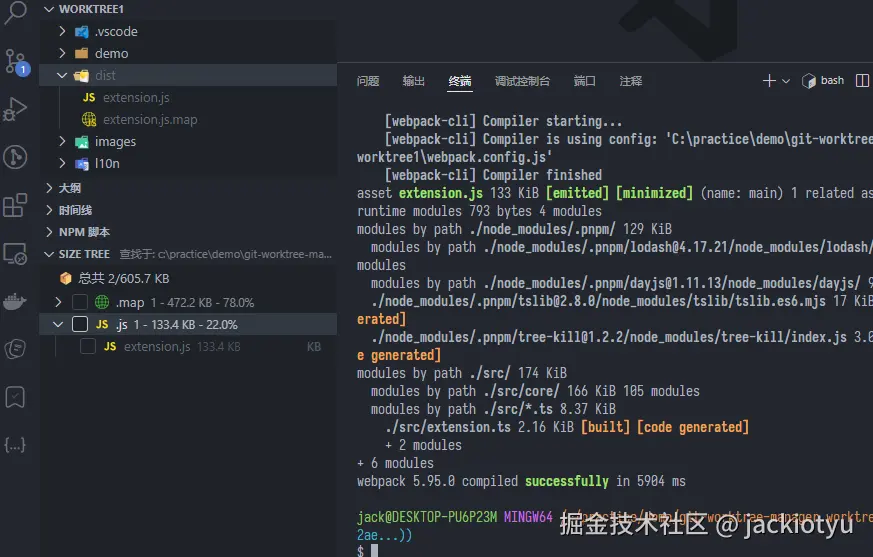Open the terminal launch profile dropdown arrow
Screen dimensions: 873x557
pyautogui.click(x=786, y=81)
